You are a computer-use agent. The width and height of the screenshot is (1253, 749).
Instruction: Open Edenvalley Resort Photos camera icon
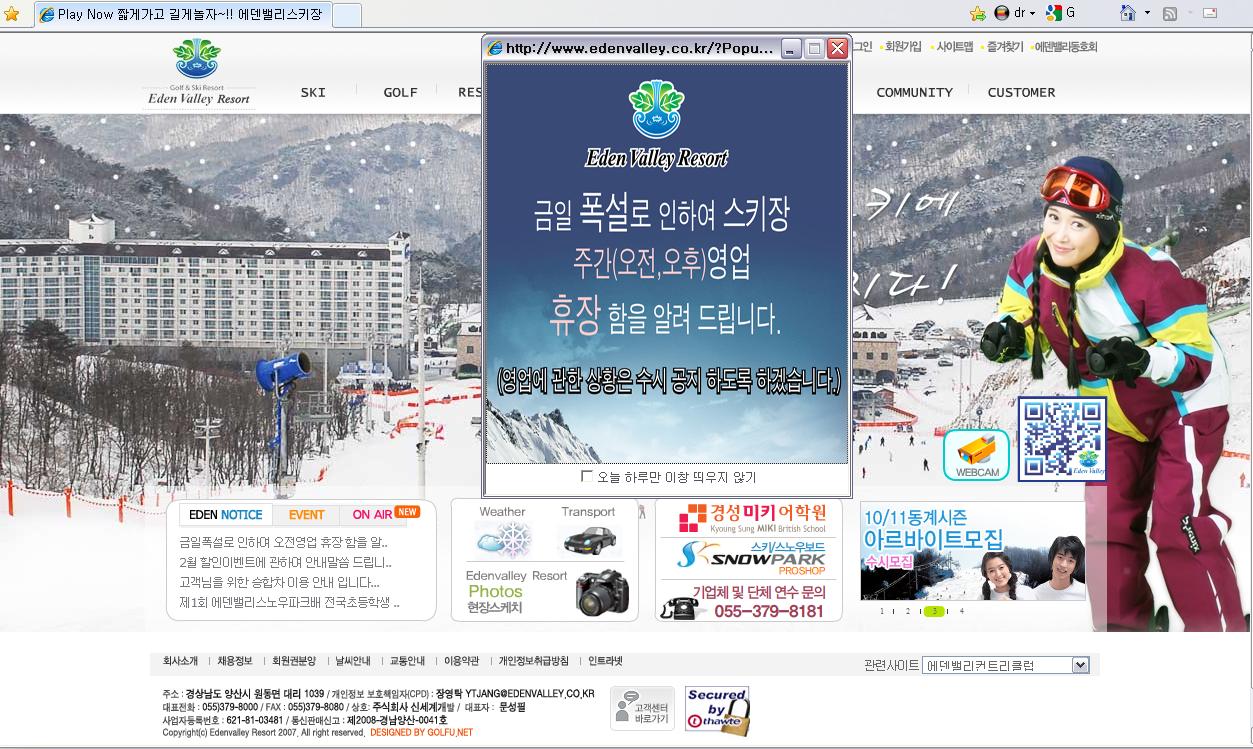point(601,593)
